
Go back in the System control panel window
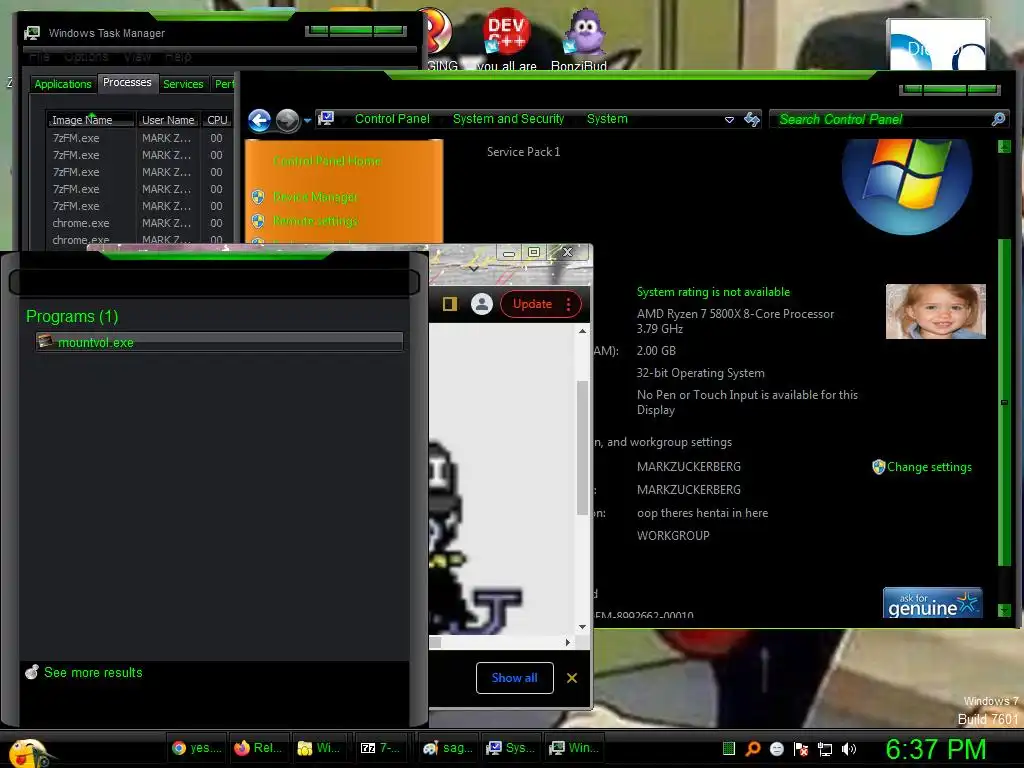[x=260, y=120]
